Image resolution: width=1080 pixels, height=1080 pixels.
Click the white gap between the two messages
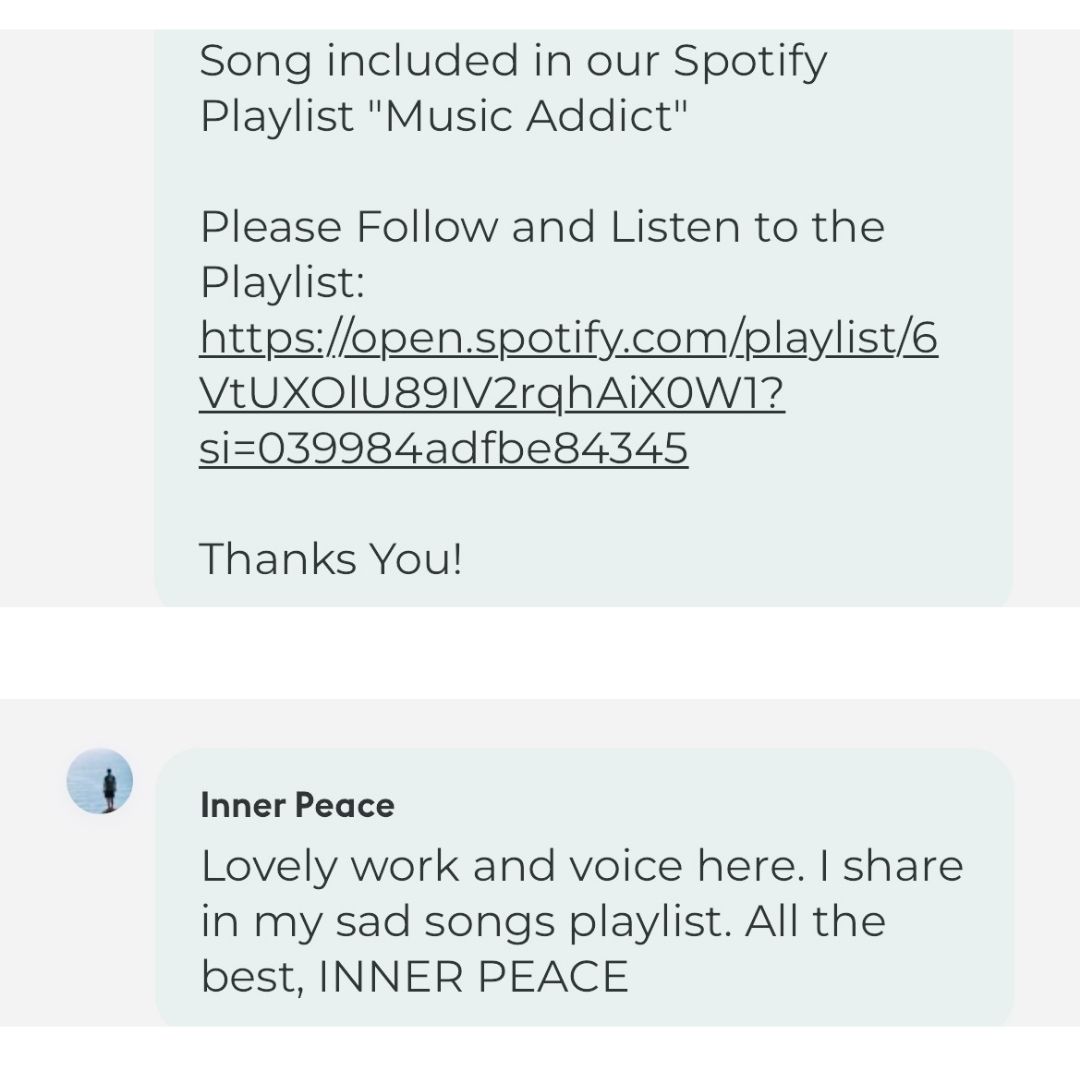point(540,653)
